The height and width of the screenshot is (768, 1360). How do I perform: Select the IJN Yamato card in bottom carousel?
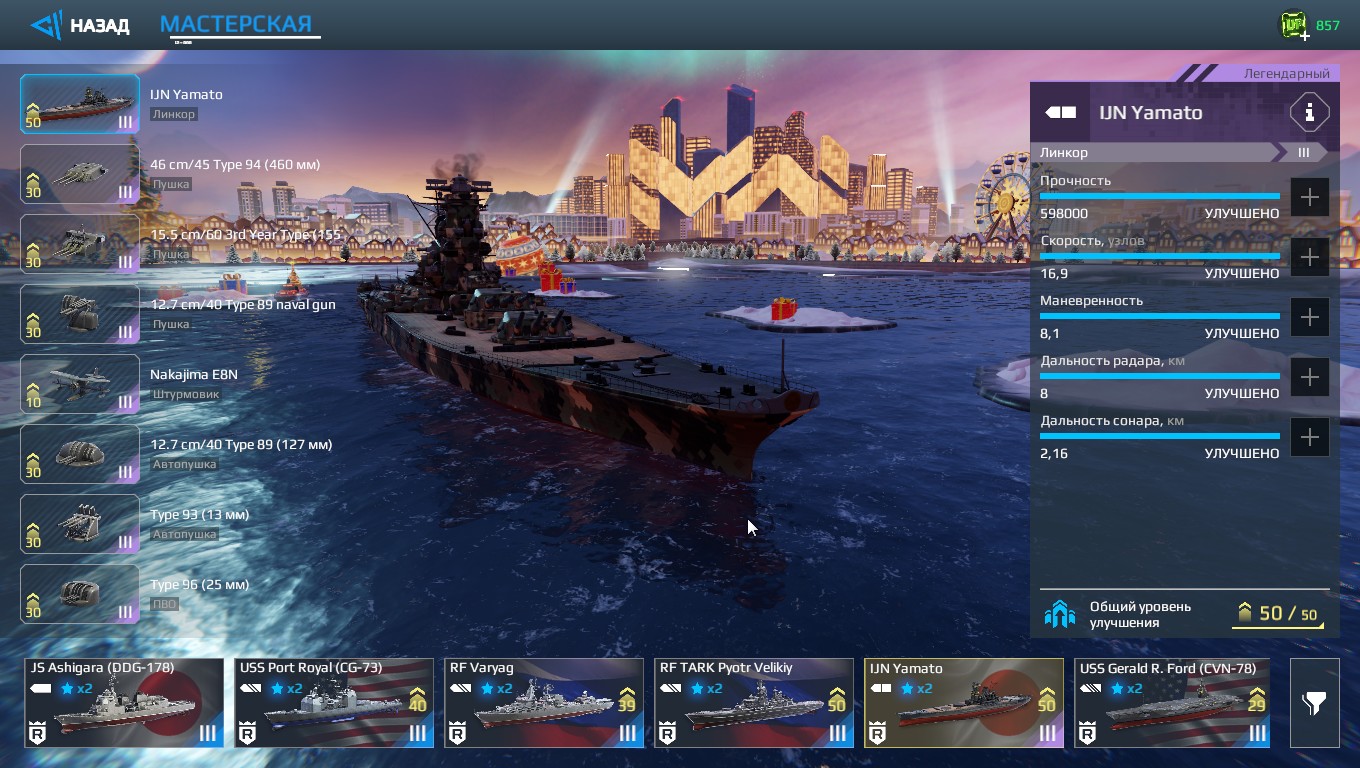[964, 703]
